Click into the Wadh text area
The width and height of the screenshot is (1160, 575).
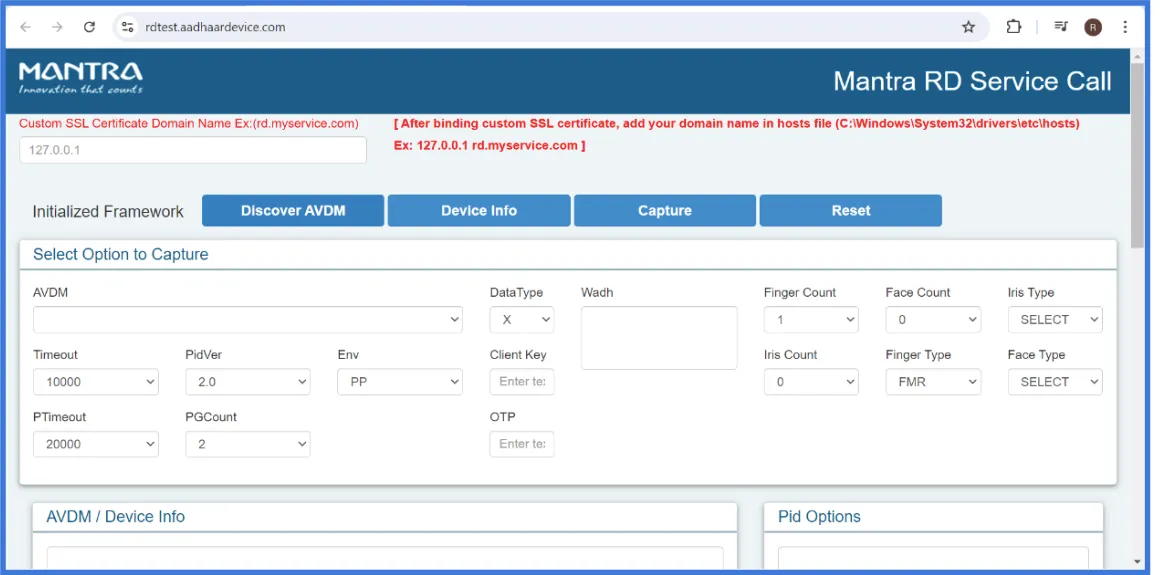[x=659, y=337]
